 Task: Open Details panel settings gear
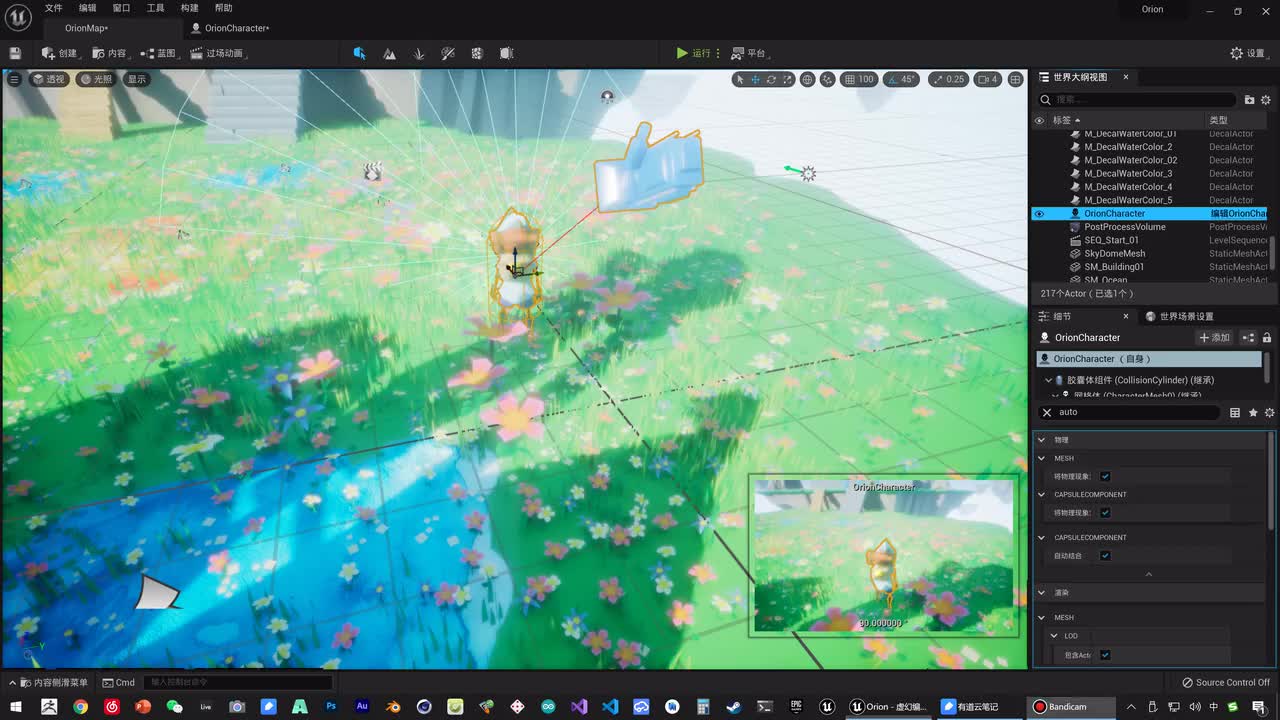click(x=1270, y=412)
